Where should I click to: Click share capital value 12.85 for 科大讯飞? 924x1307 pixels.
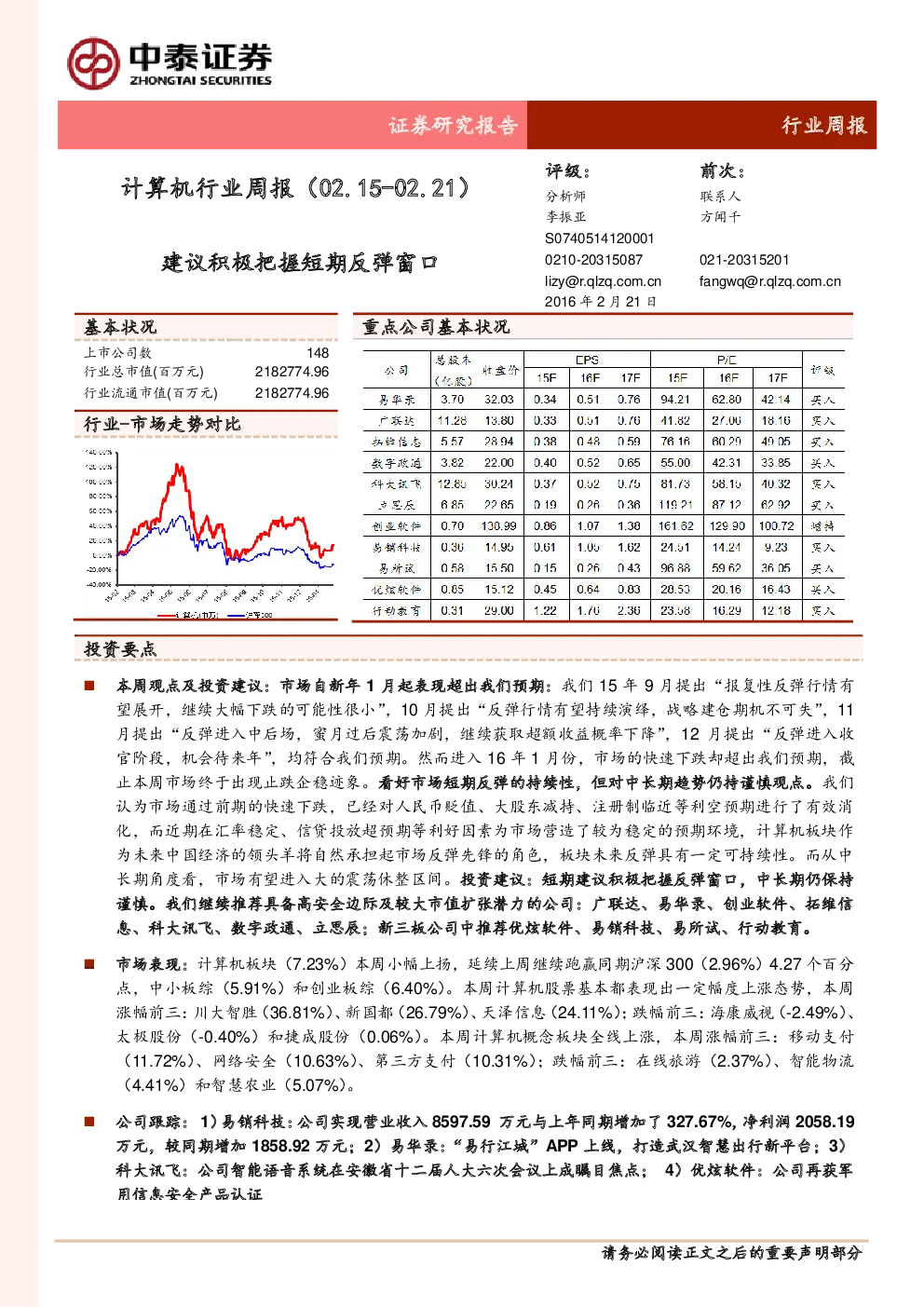point(453,484)
